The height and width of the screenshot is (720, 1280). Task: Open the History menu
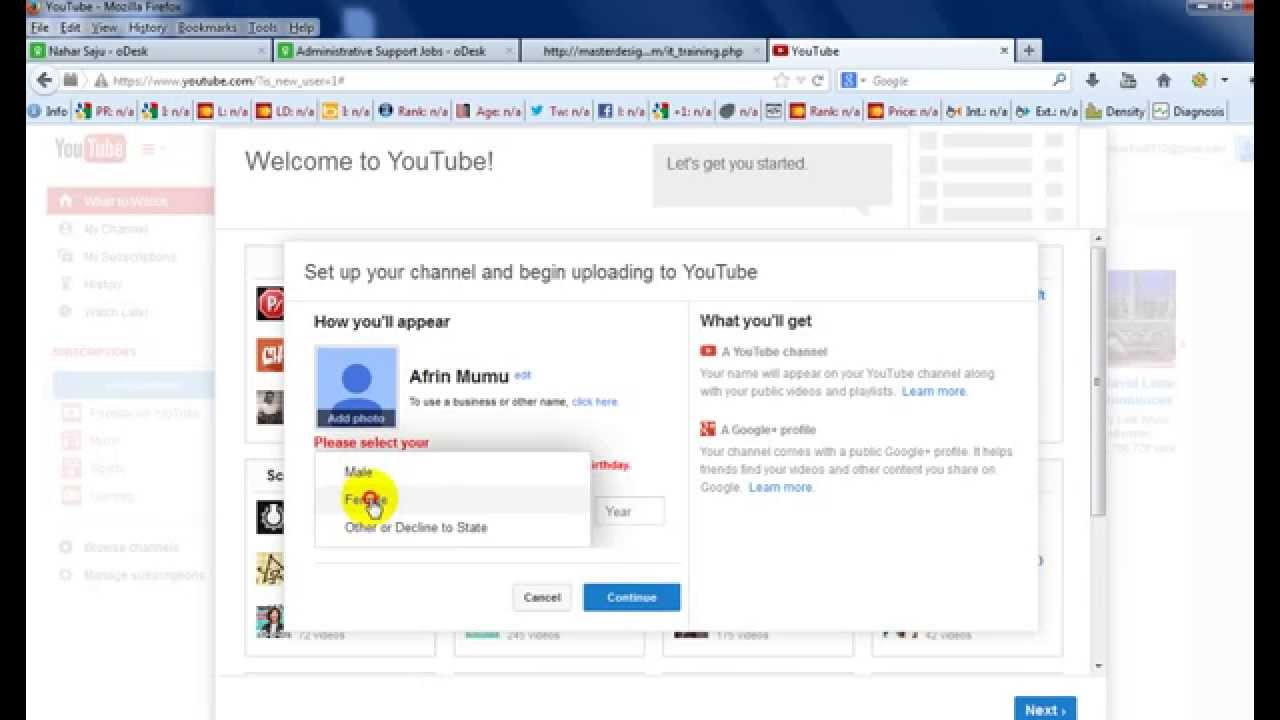[x=146, y=28]
